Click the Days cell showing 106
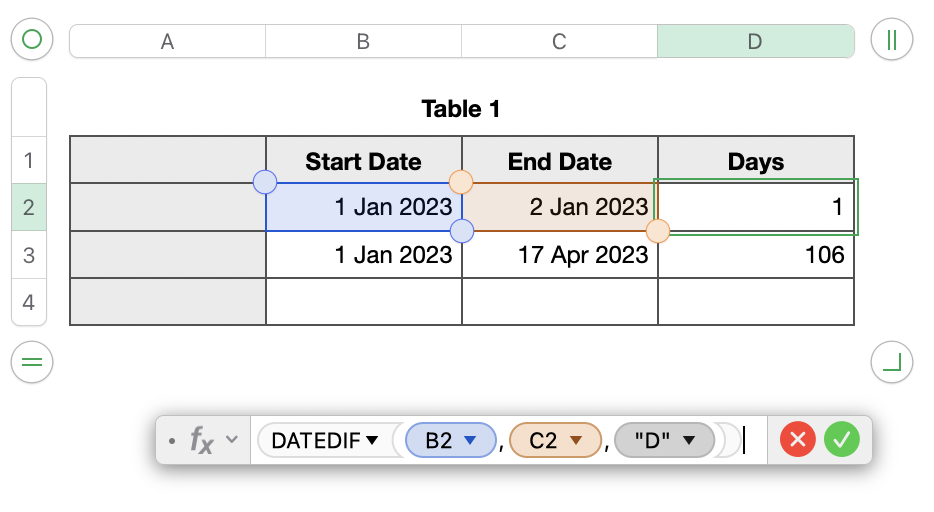Image resolution: width=934 pixels, height=512 pixels. click(756, 255)
